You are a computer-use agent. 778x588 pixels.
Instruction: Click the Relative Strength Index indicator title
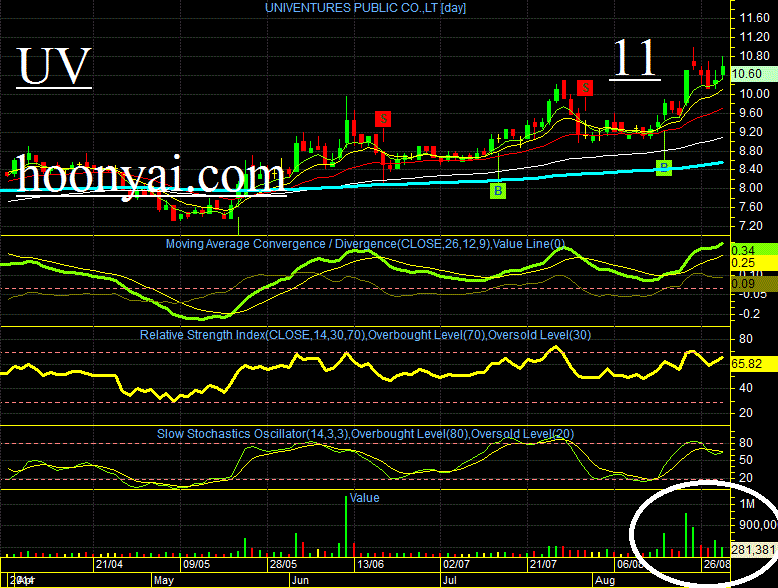coord(365,335)
